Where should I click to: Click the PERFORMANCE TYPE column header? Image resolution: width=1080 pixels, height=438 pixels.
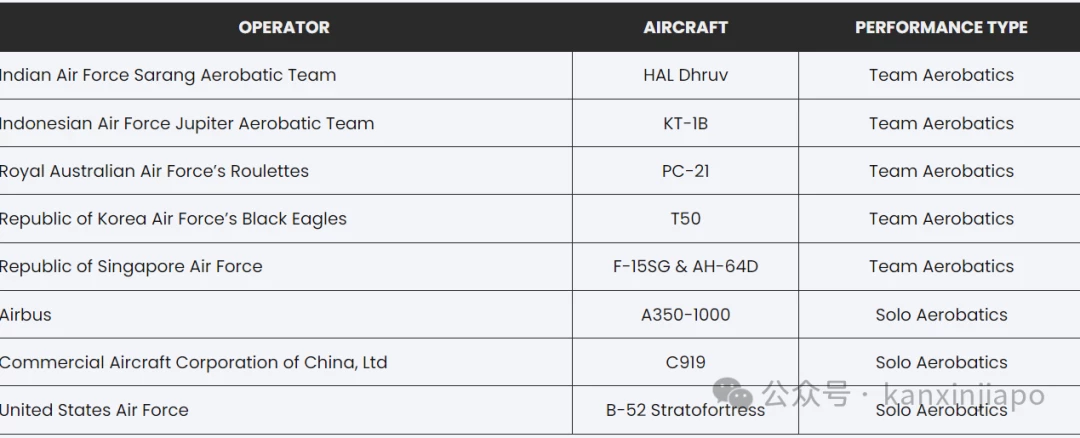click(941, 28)
